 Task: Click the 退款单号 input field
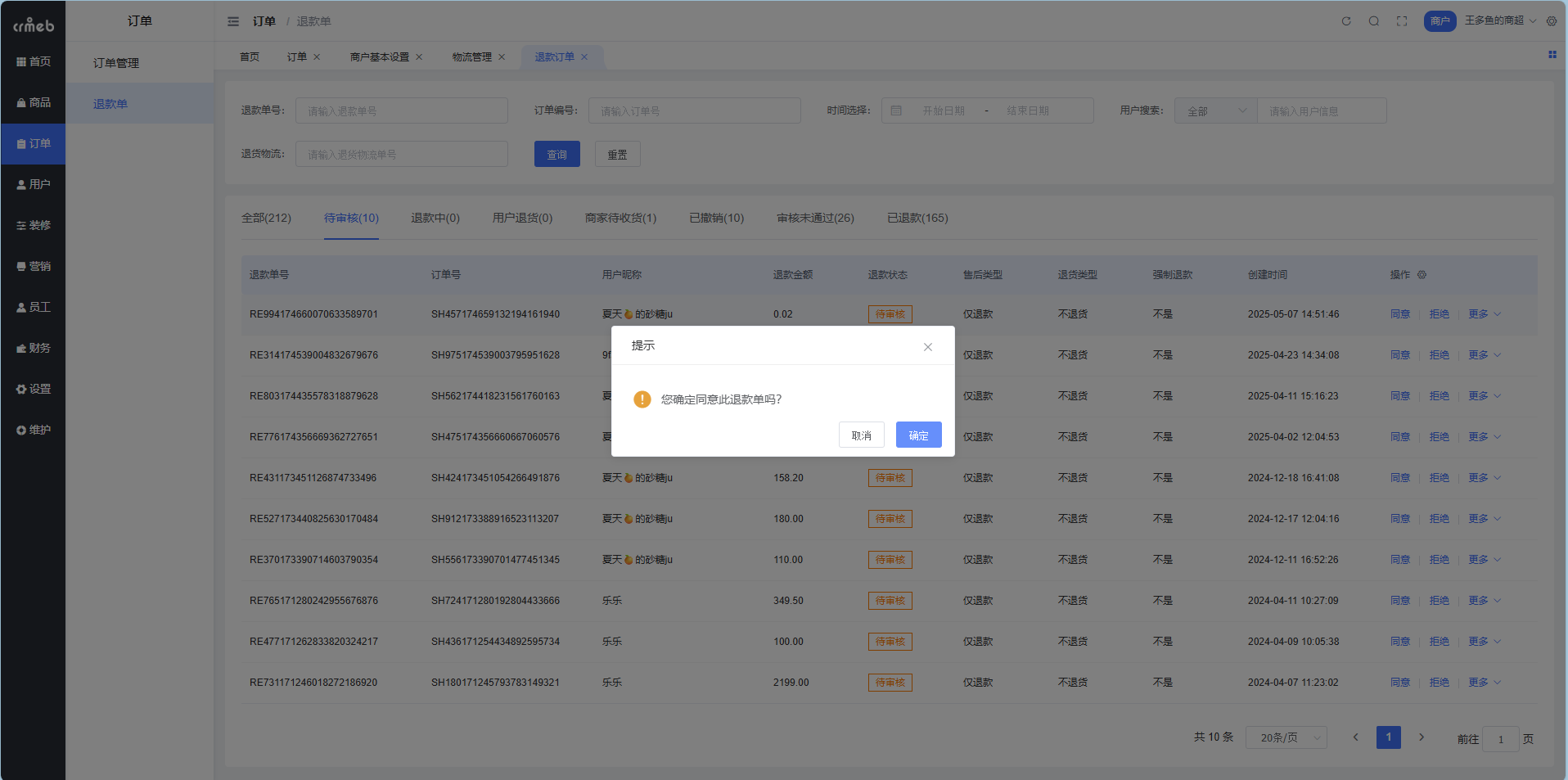(401, 111)
